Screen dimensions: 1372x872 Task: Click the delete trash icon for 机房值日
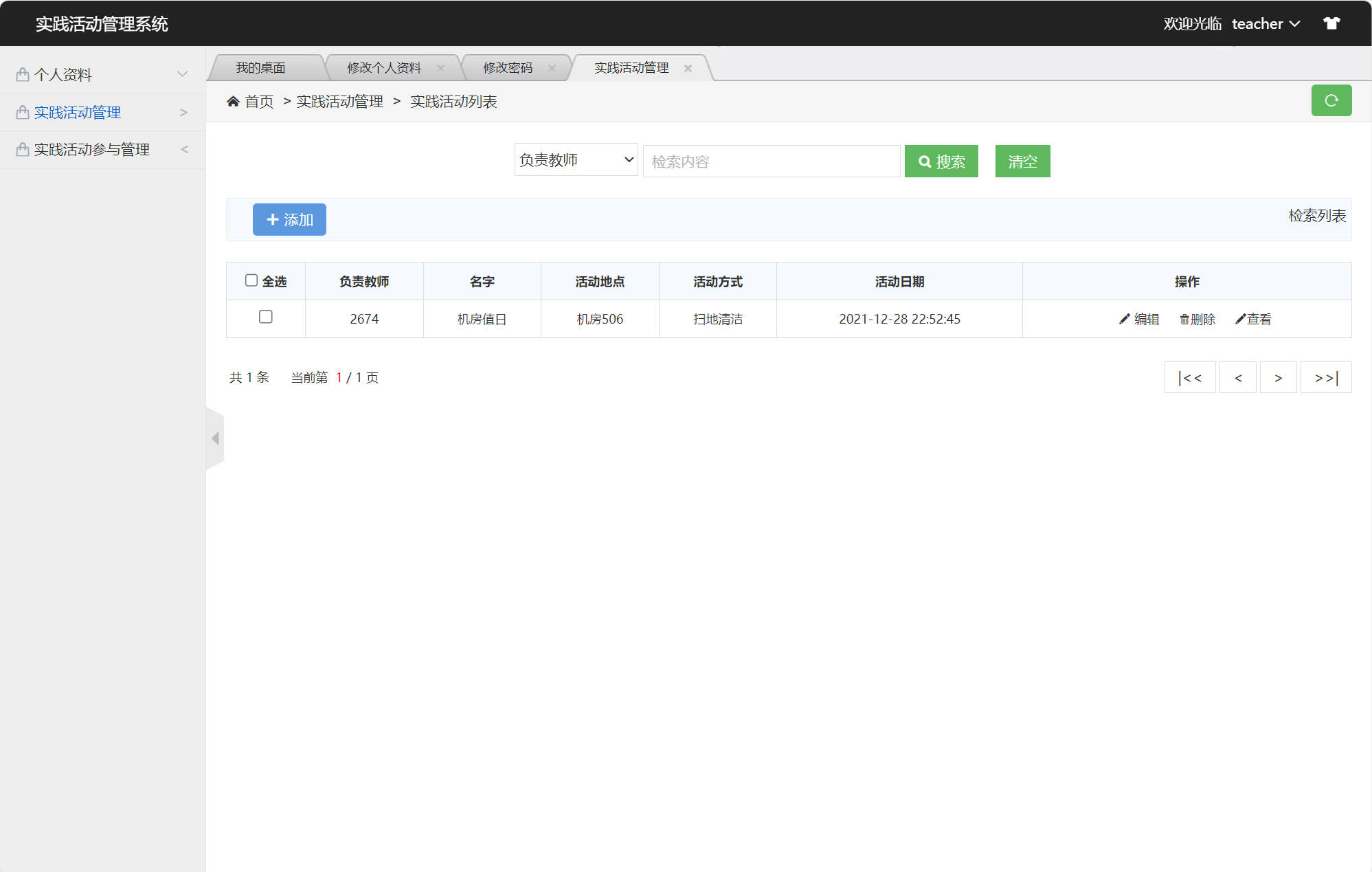pos(1183,319)
